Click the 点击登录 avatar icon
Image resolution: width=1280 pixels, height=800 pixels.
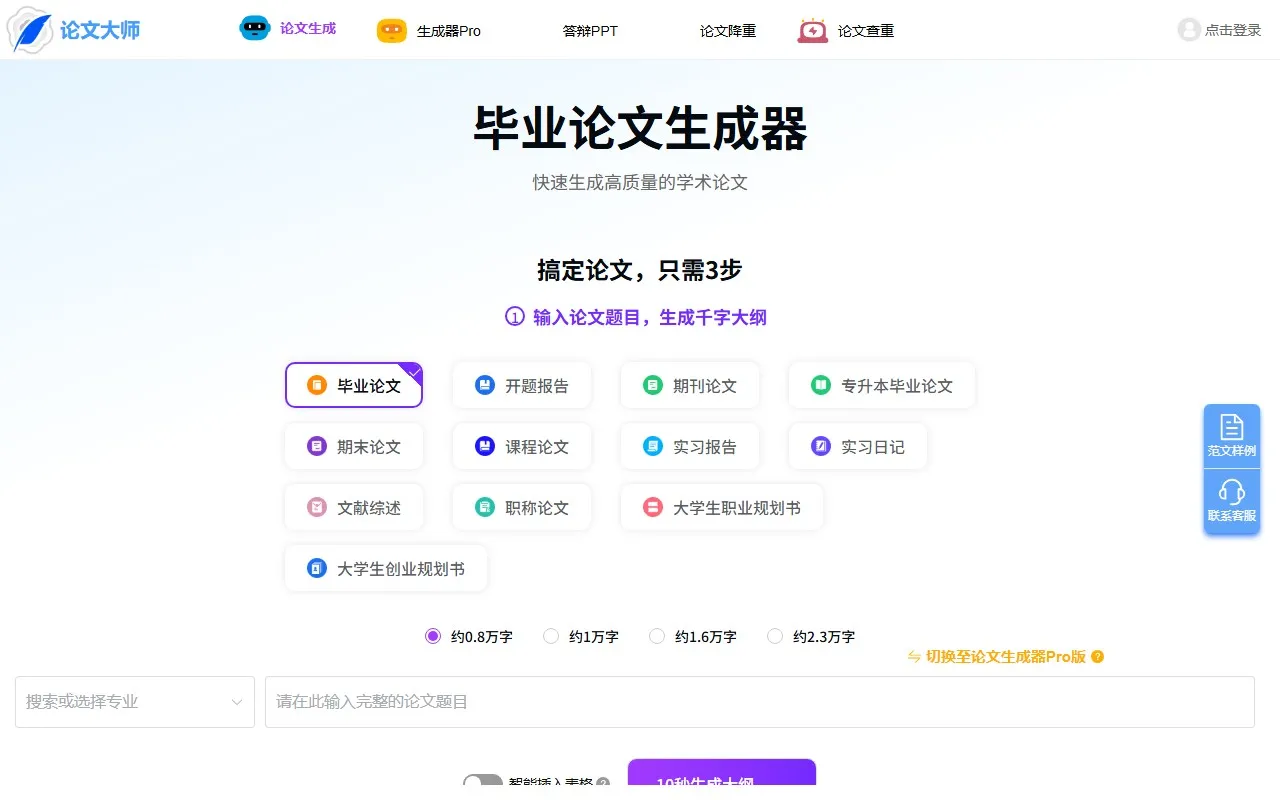[1188, 30]
